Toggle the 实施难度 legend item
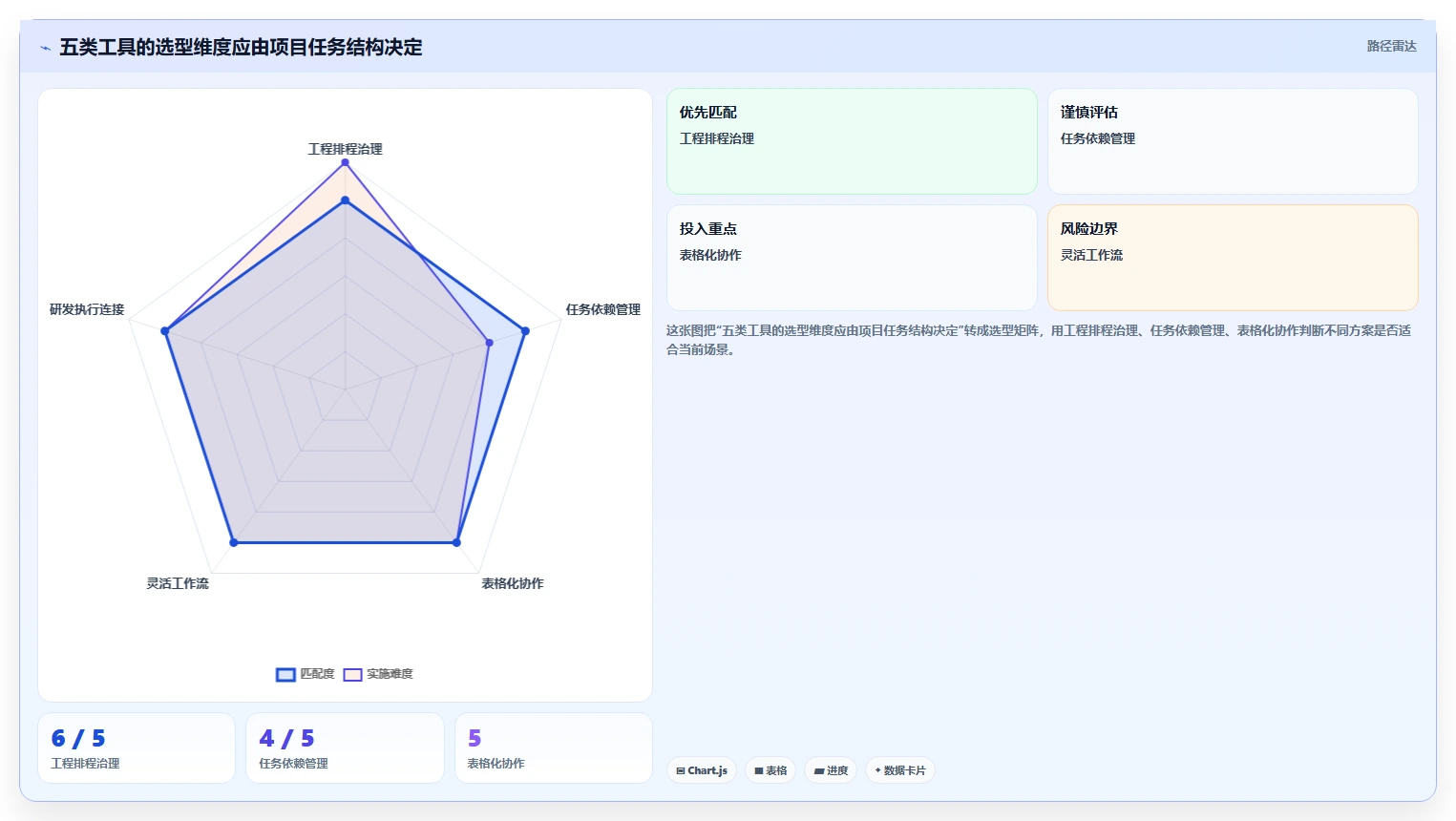 (x=378, y=674)
